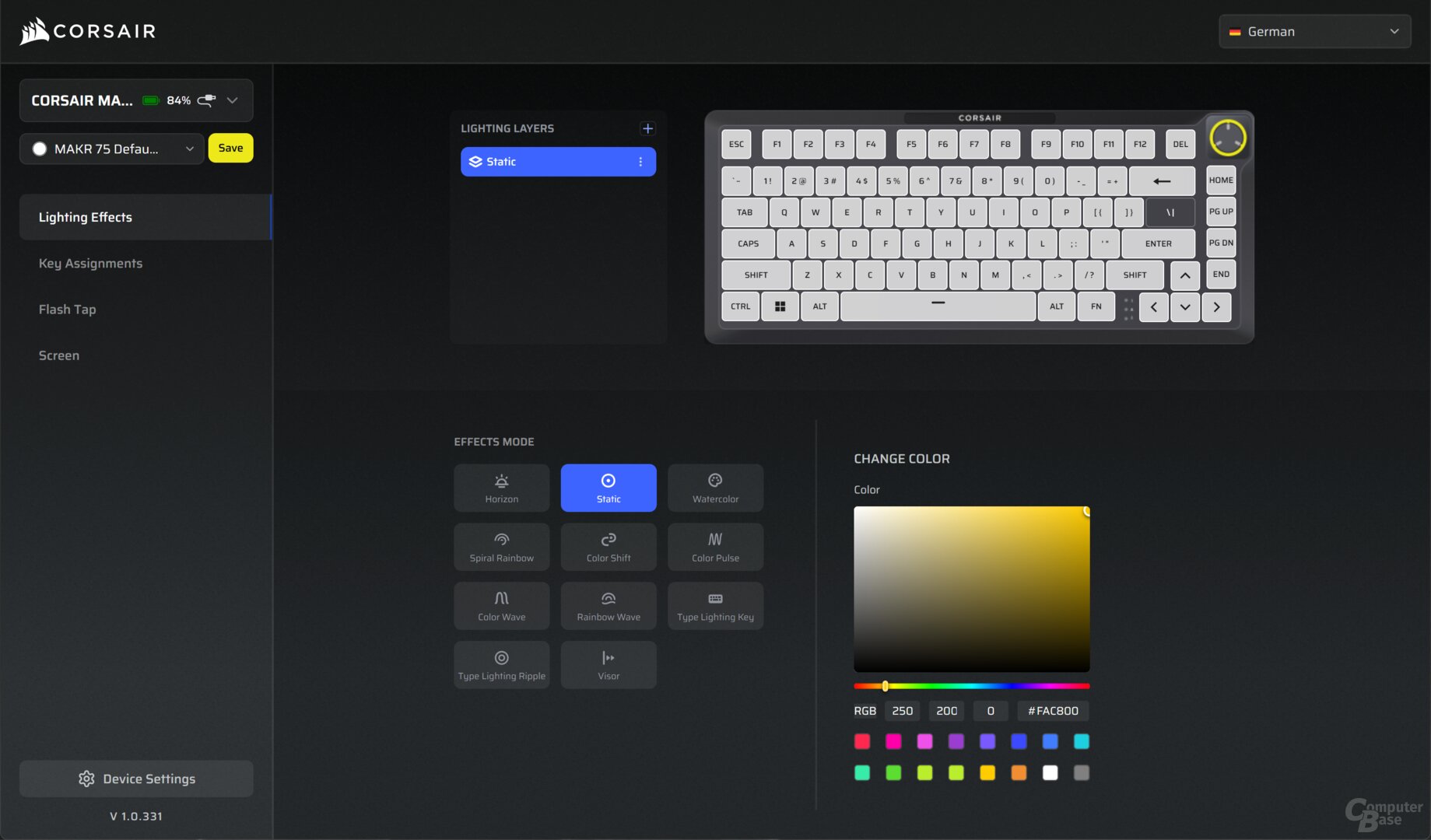This screenshot has height=840, width=1431.
Task: Select the HOME key on preview
Action: coord(1221,180)
